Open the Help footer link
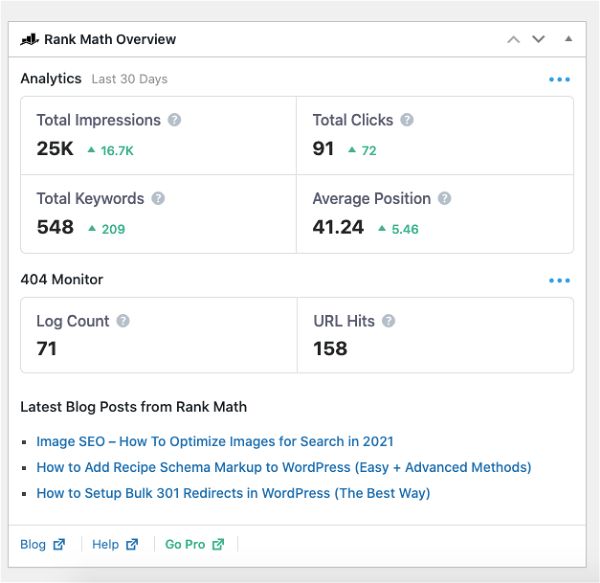This screenshot has height=583, width=600. 115,544
